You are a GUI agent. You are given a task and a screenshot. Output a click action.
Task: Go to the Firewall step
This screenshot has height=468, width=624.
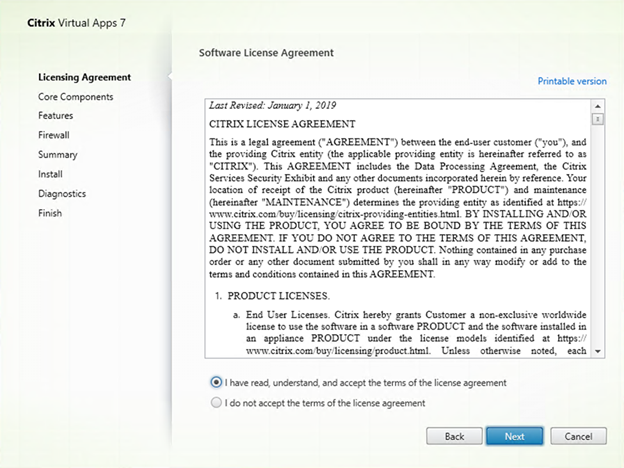pos(54,135)
